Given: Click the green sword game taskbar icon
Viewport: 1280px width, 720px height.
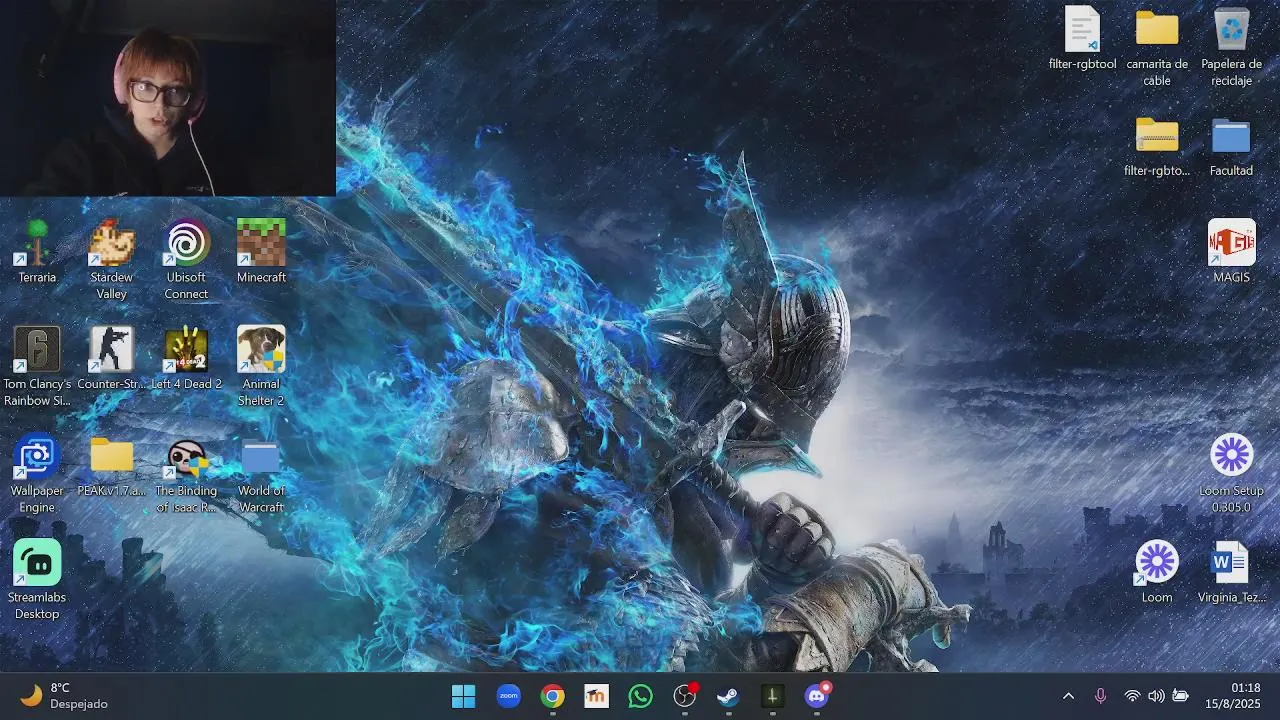Looking at the screenshot, I should point(773,696).
